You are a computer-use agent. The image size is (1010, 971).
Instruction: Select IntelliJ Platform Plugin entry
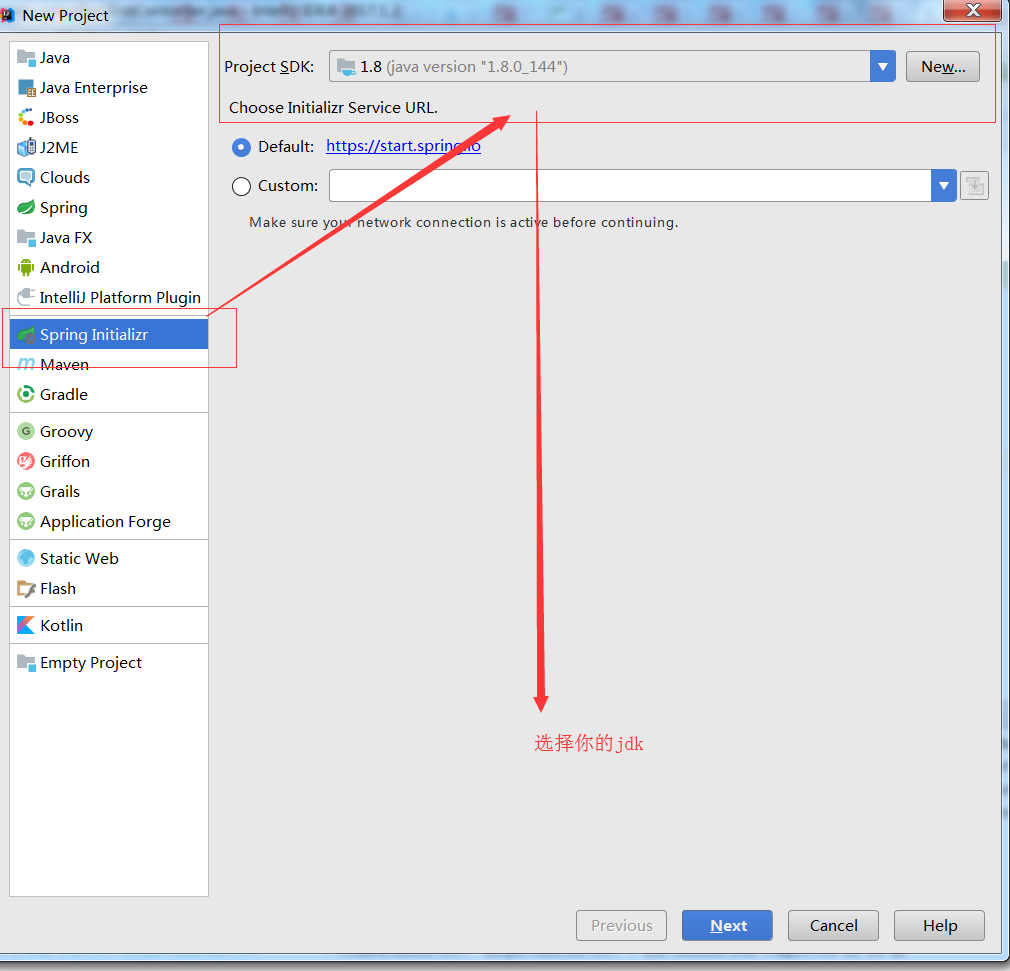[109, 297]
